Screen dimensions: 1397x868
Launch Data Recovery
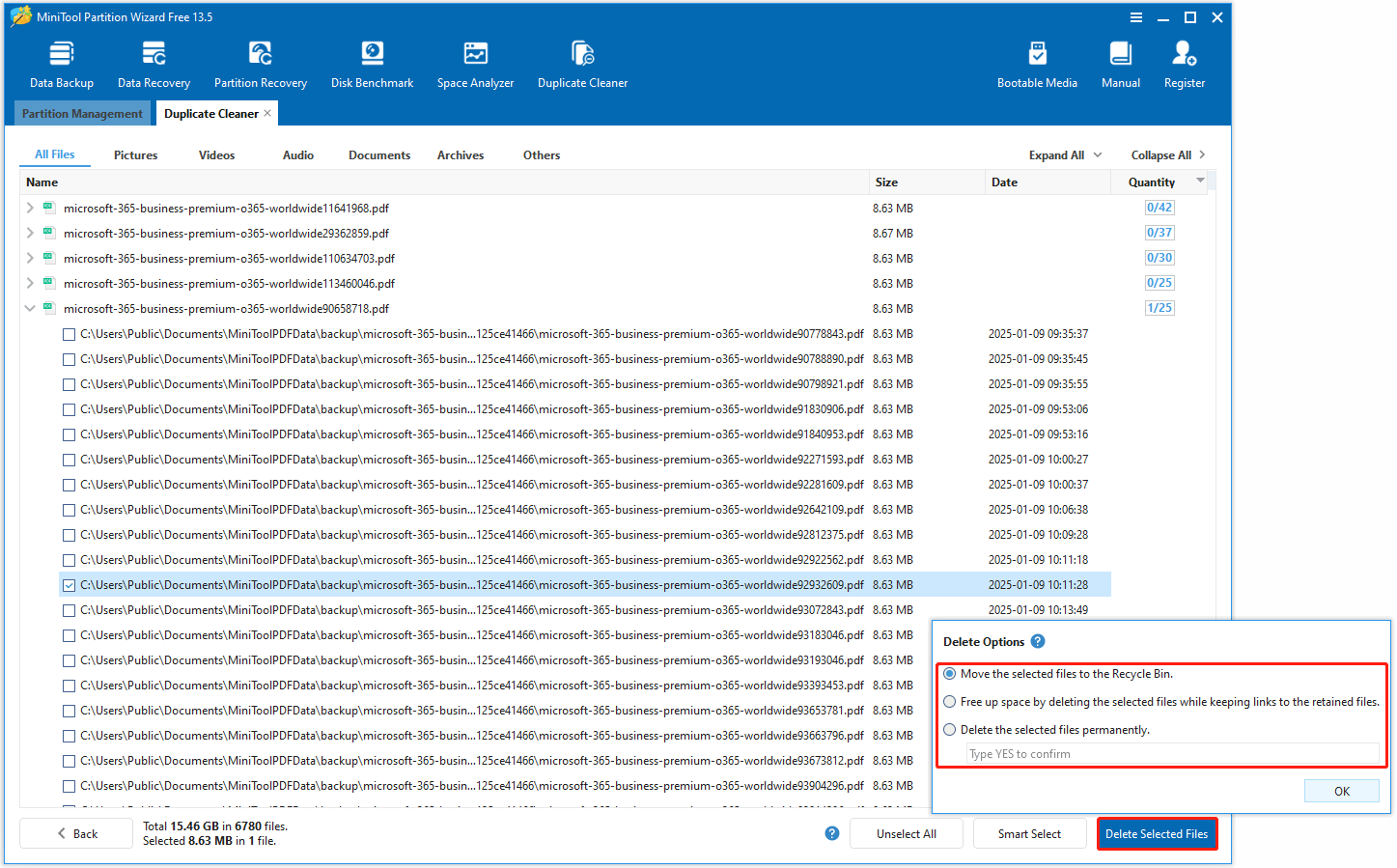click(153, 62)
